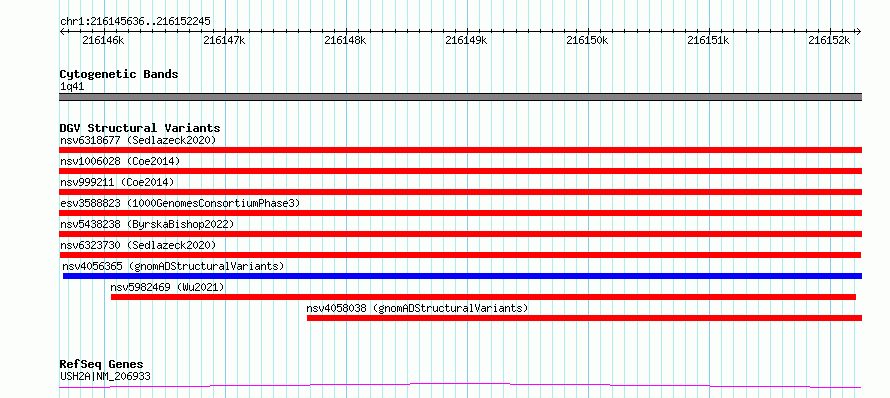Click the nsv6323730 (Sedlazeck2020) label
Screen dimensions: 890x398
138,245
